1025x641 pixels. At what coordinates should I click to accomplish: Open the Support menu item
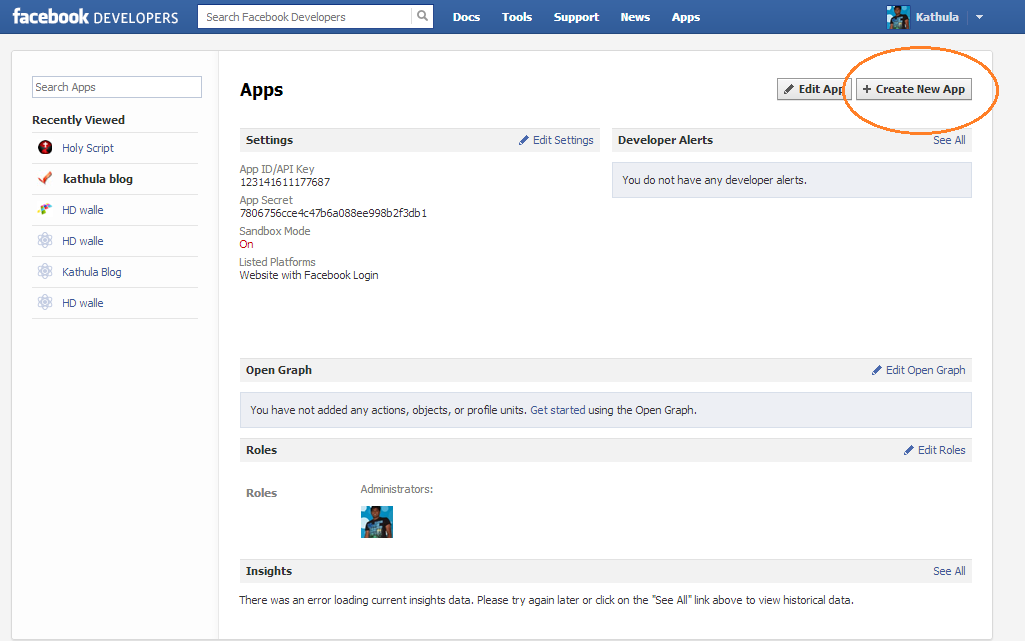point(576,17)
